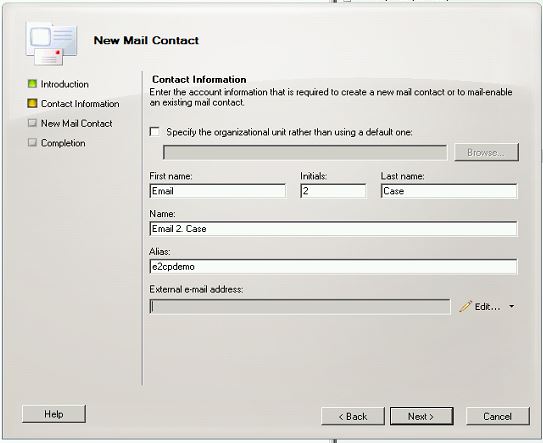Click the Alias label
543x443 pixels.
coord(160,251)
